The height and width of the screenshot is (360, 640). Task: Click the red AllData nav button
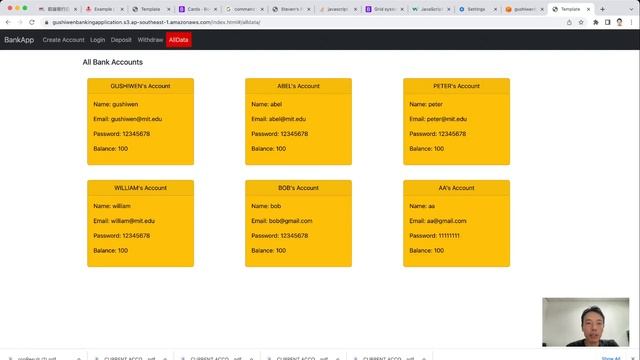click(179, 40)
